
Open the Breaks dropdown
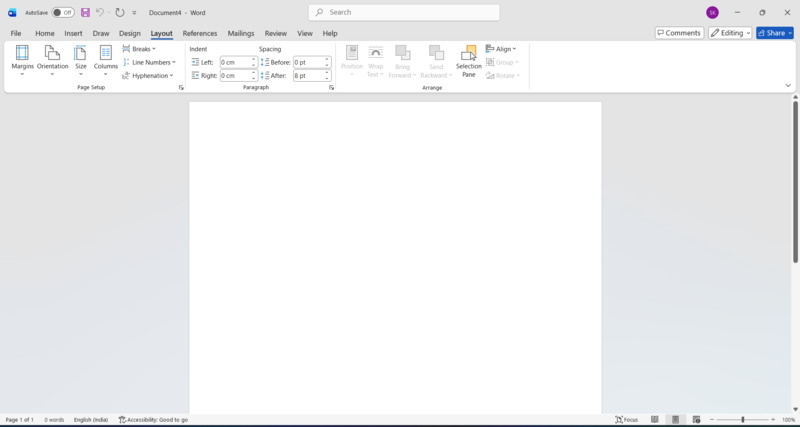coord(139,49)
